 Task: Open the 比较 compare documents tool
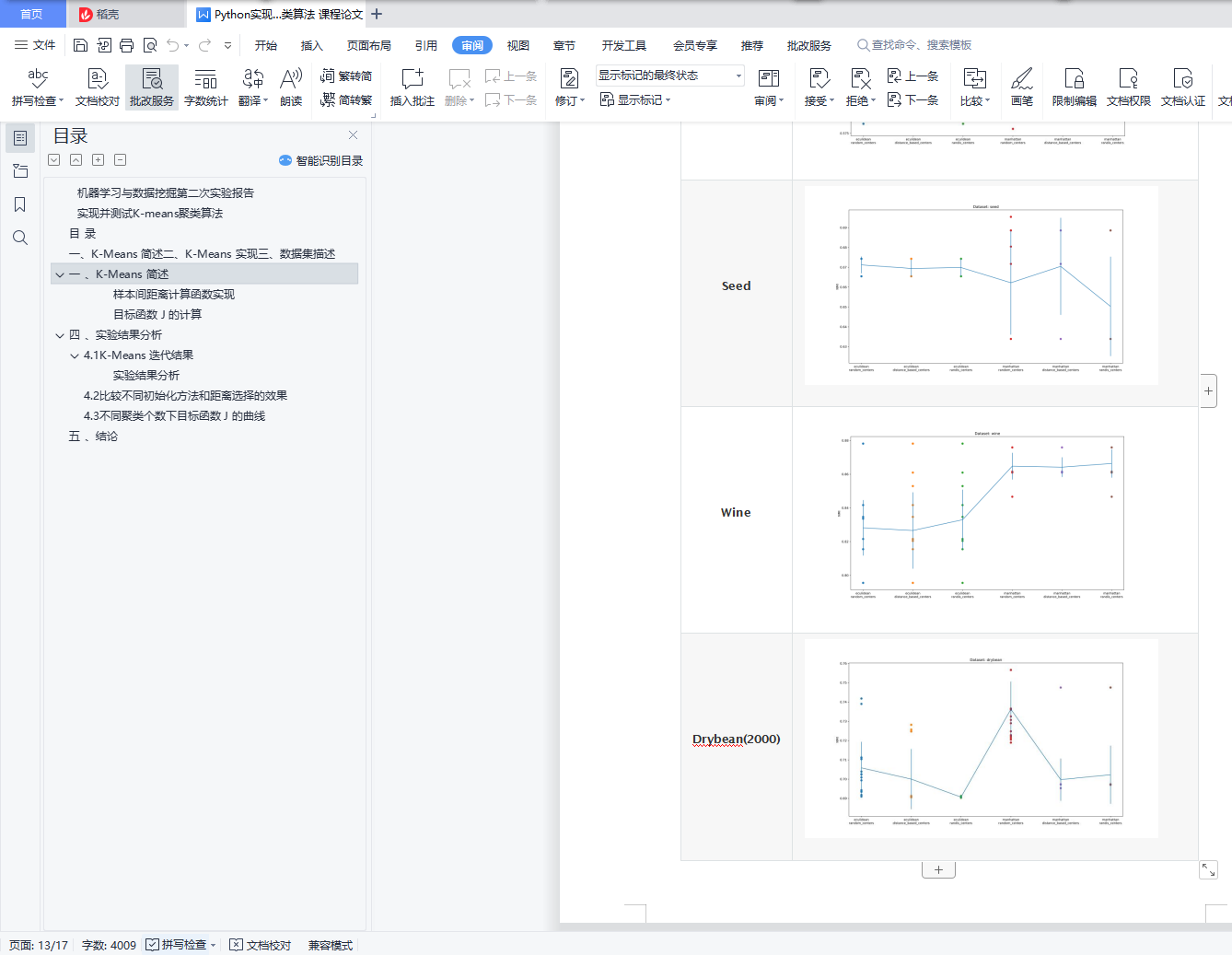point(975,87)
